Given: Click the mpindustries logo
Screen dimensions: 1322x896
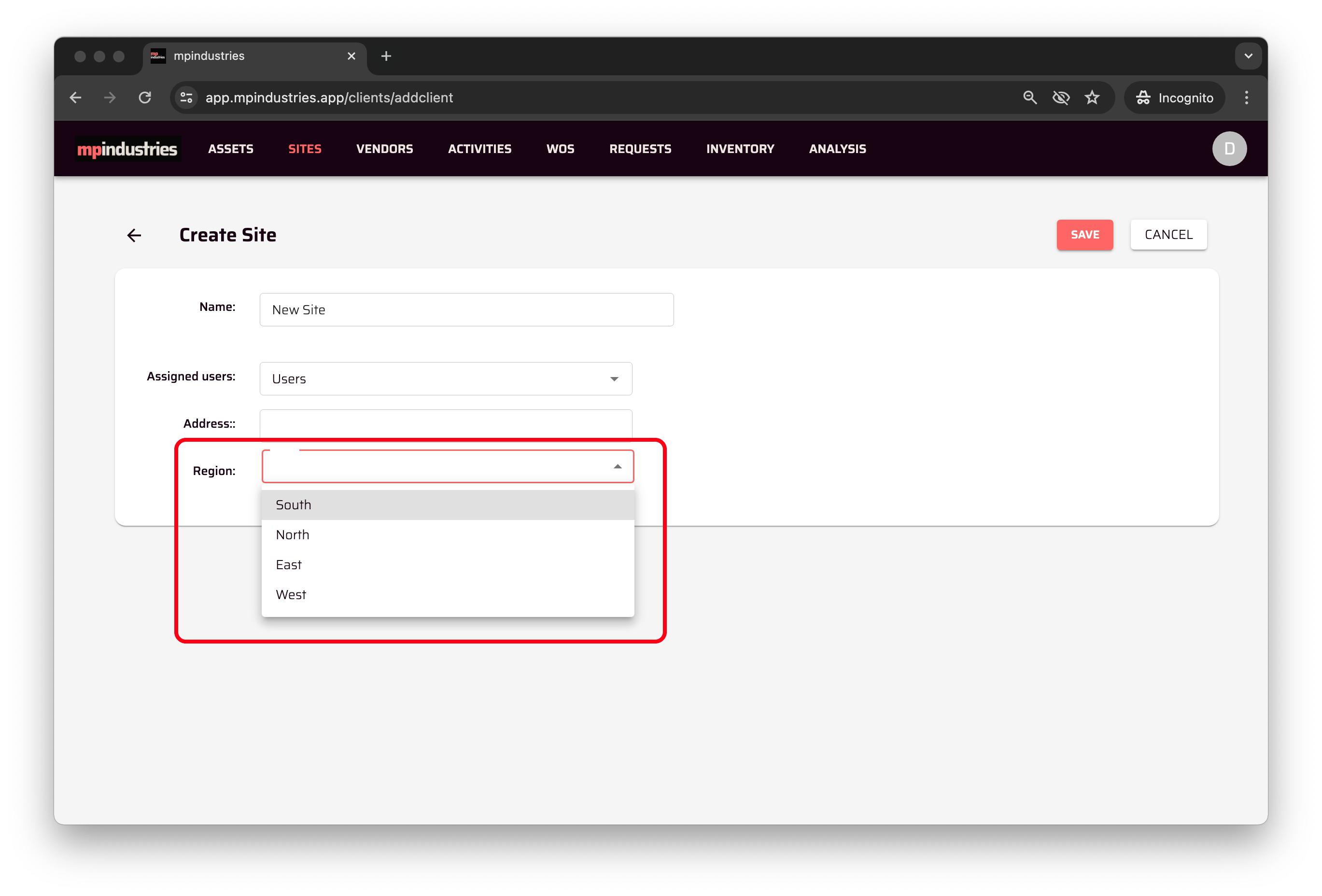Looking at the screenshot, I should click(127, 149).
